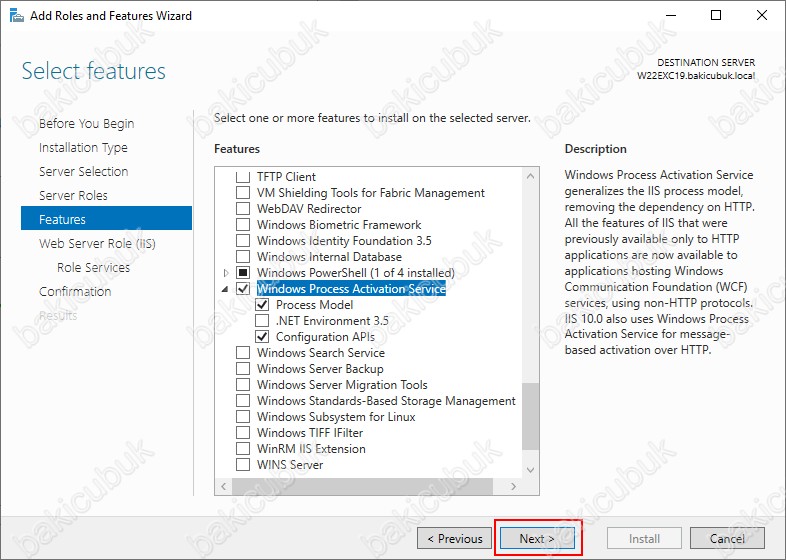The height and width of the screenshot is (560, 786).
Task: Click the Cancel button
Action: point(727,539)
